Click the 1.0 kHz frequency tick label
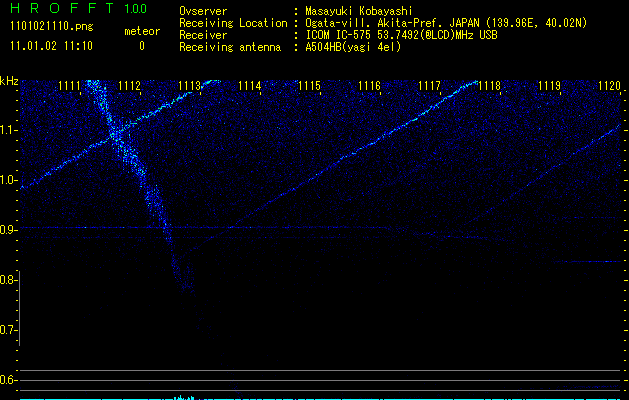629x400 pixels. (x=8, y=180)
